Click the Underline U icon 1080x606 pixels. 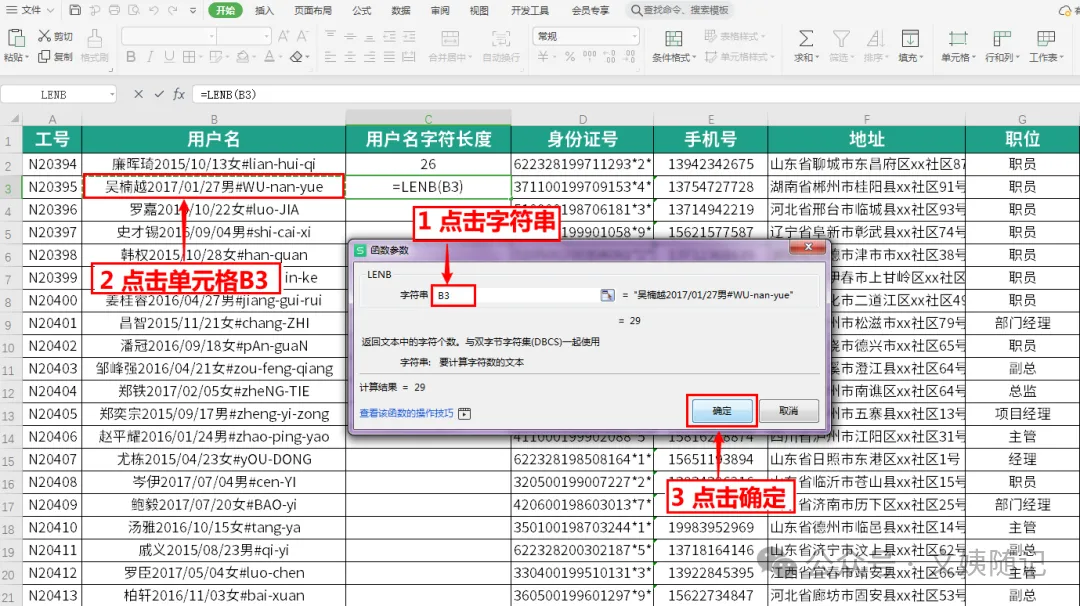click(169, 57)
